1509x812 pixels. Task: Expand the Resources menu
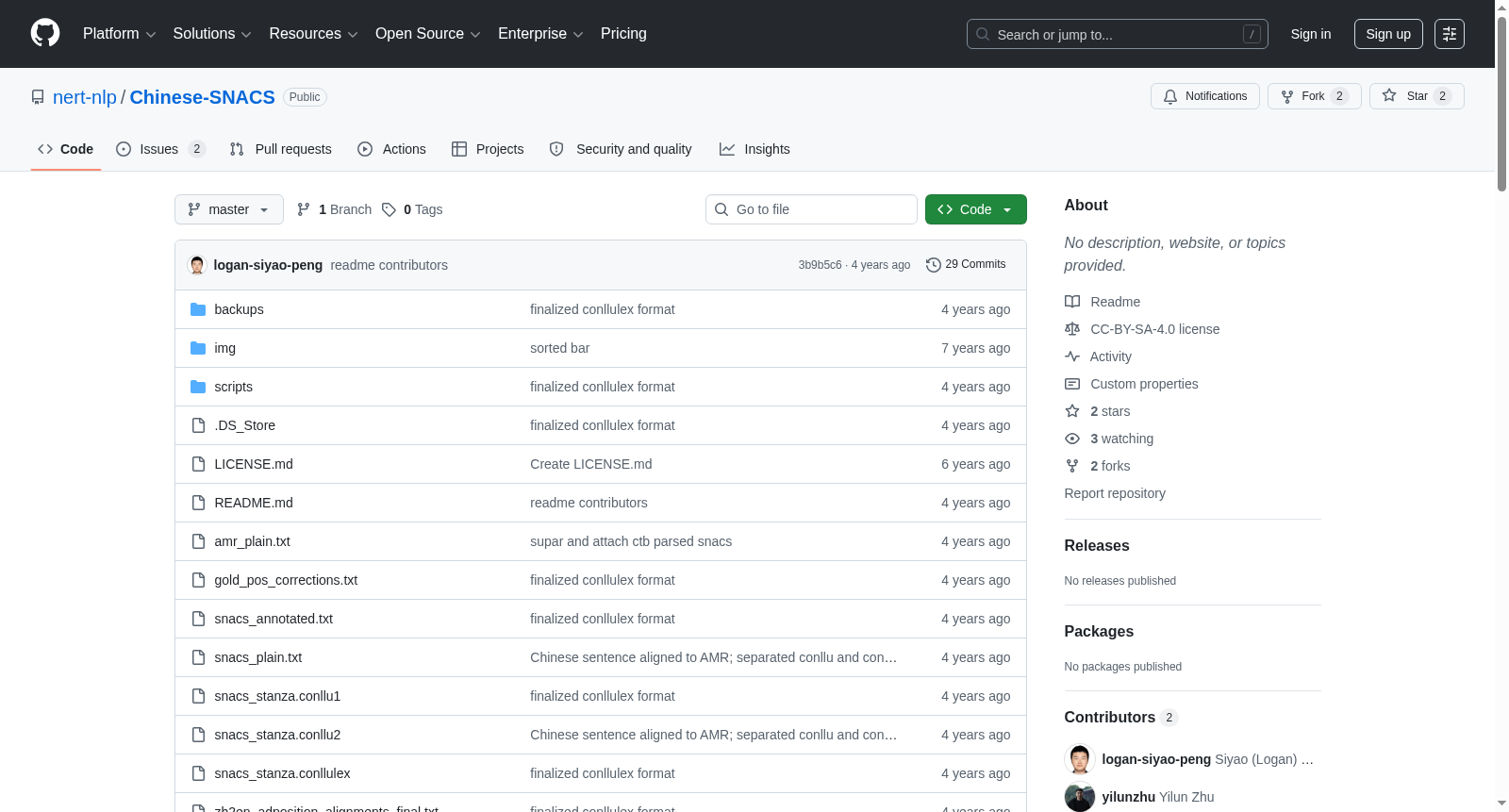pos(313,34)
